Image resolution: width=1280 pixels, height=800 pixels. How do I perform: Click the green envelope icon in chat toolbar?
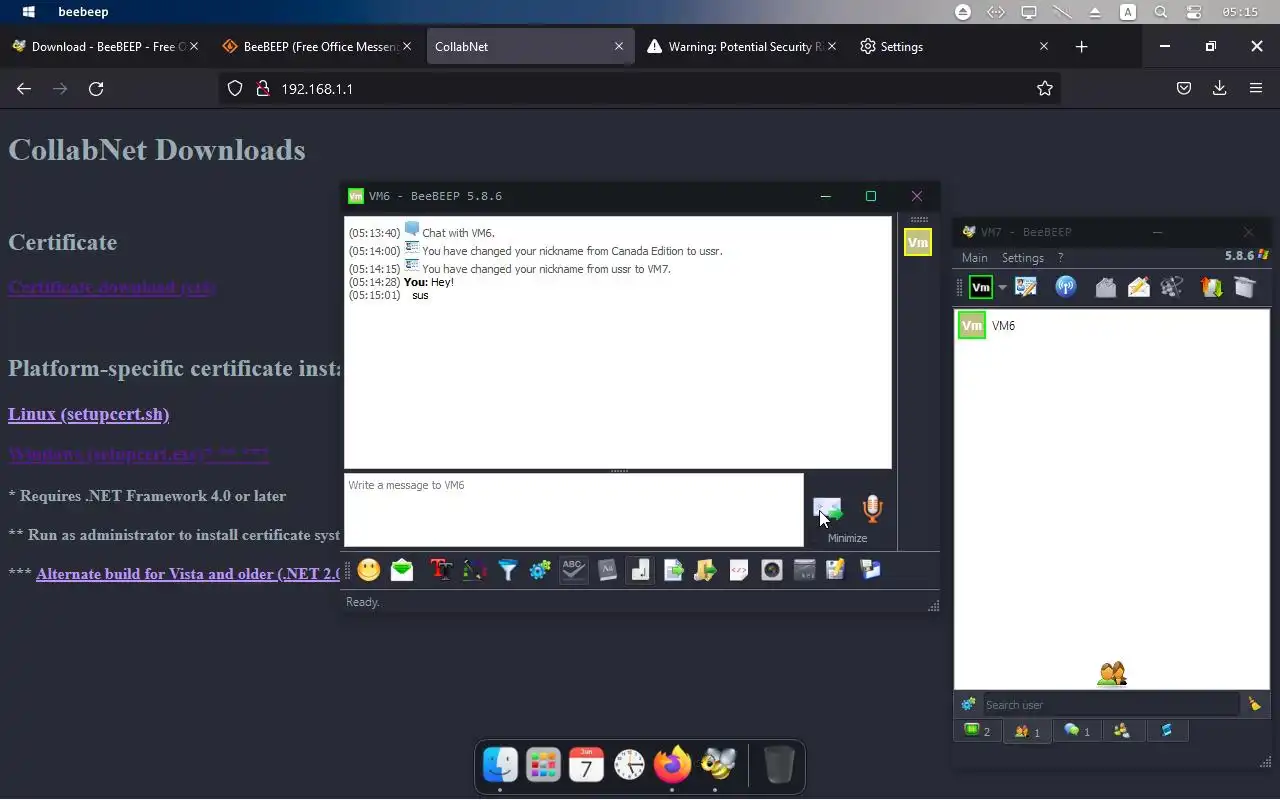(x=402, y=570)
